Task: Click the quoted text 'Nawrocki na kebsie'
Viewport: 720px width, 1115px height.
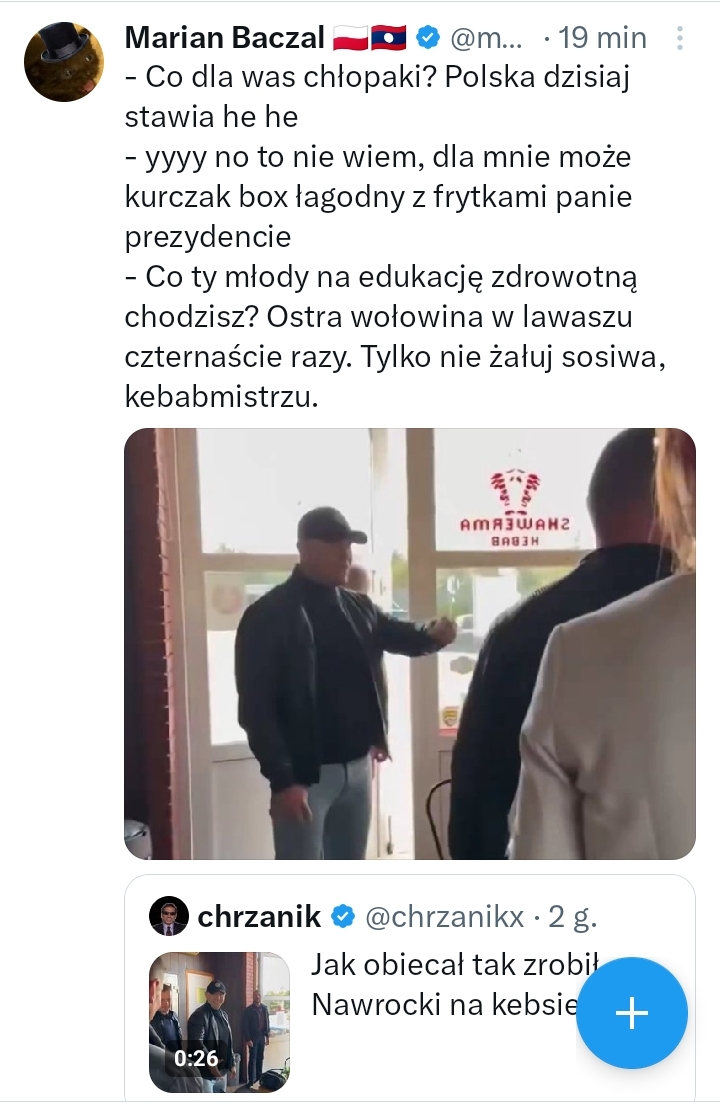Action: pos(446,1005)
